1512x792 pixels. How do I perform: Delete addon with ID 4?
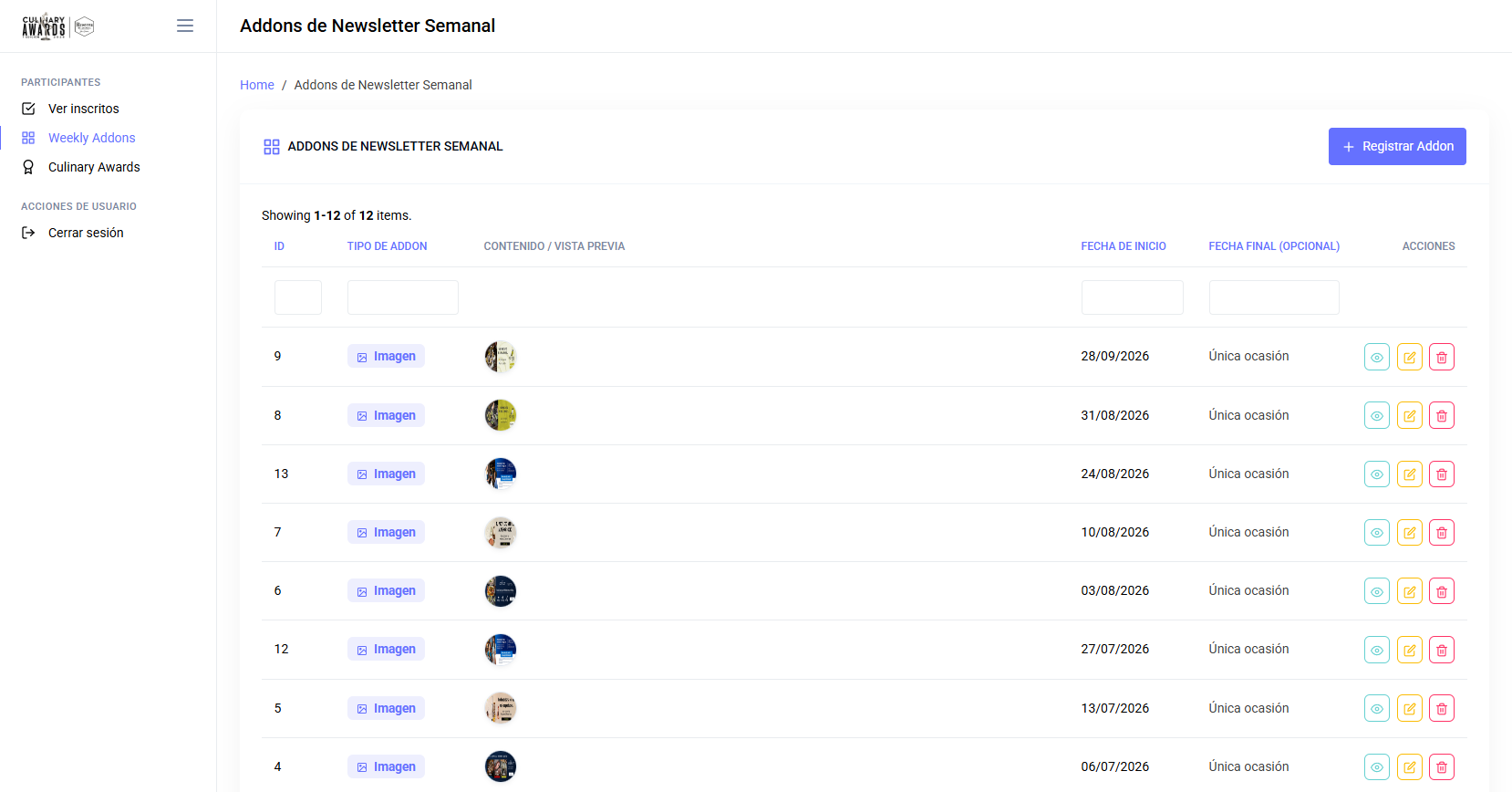coord(1442,766)
